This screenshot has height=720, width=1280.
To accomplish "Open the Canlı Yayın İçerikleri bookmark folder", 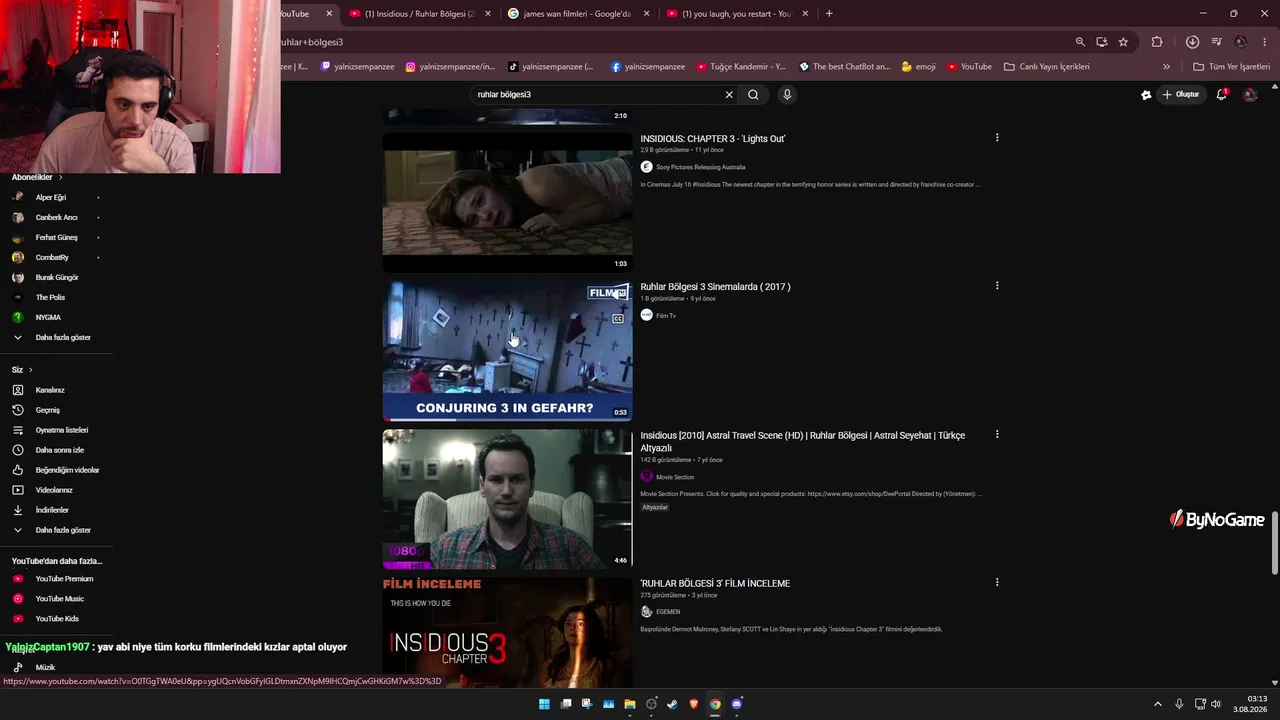I will pyautogui.click(x=1046, y=67).
